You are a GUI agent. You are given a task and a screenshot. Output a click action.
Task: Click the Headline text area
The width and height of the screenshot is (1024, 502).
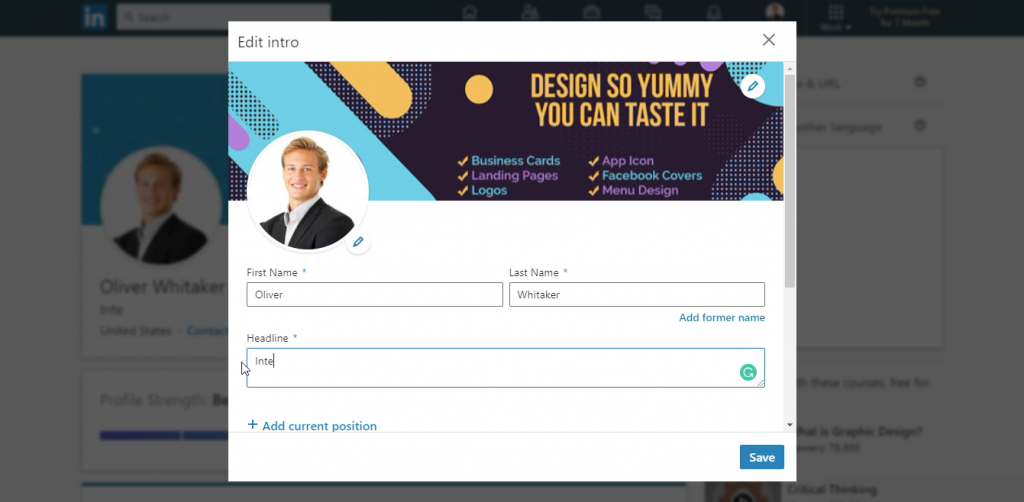pos(505,368)
